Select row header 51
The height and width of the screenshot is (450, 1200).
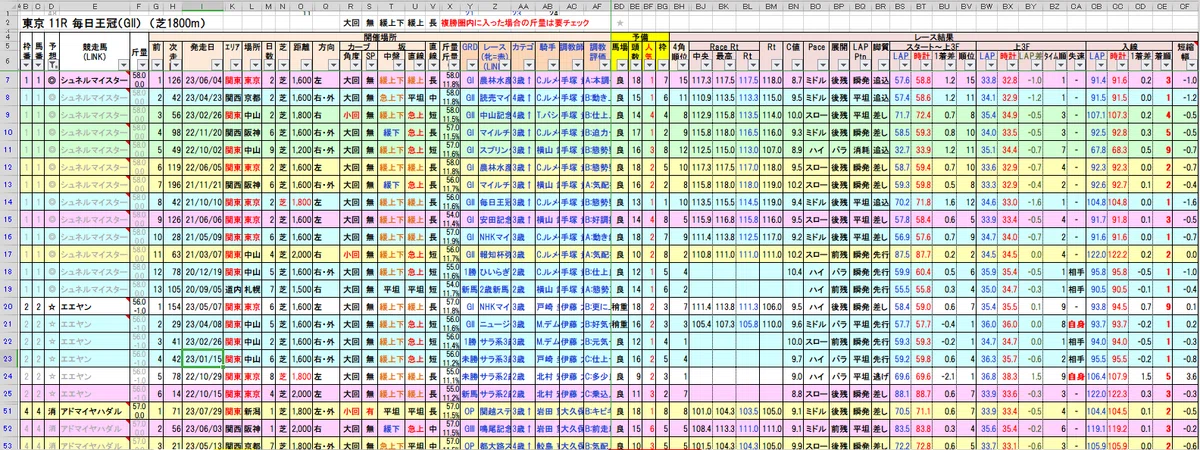6,410
